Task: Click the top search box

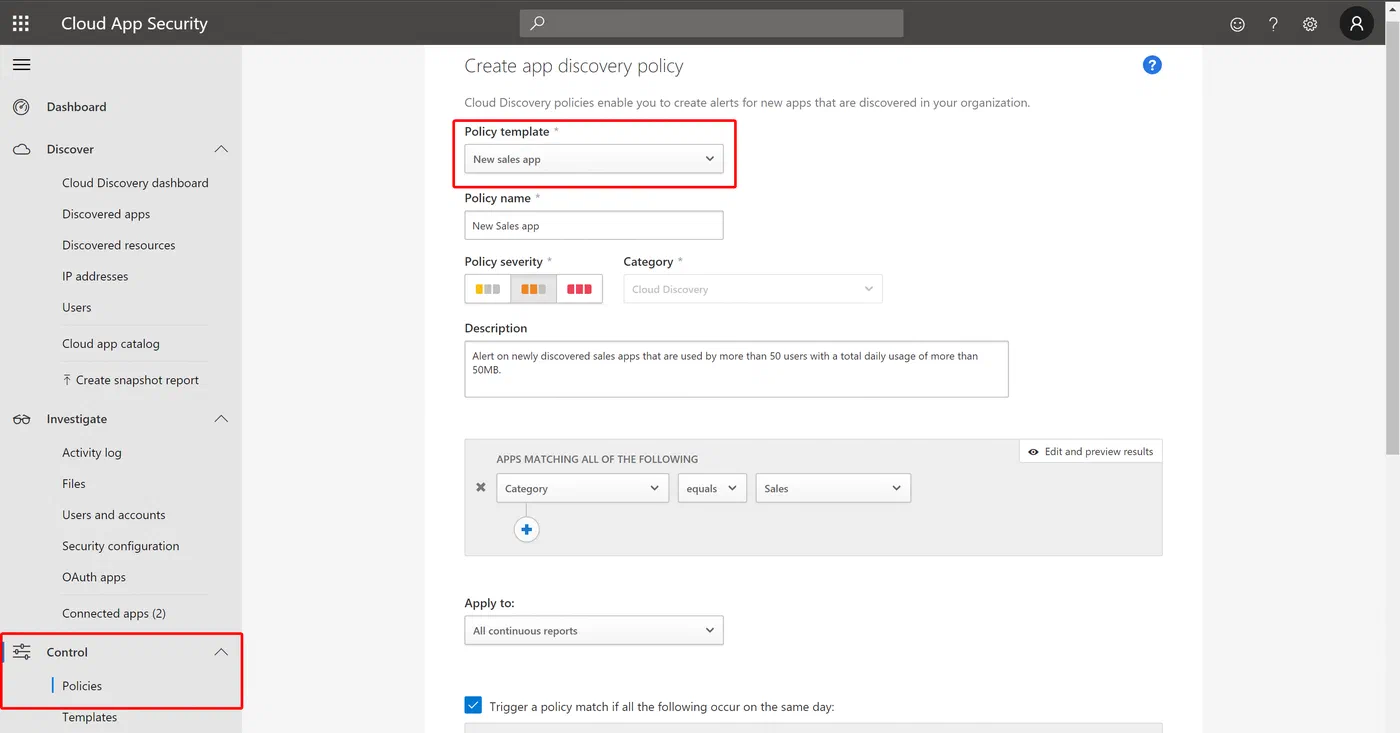Action: click(x=711, y=23)
